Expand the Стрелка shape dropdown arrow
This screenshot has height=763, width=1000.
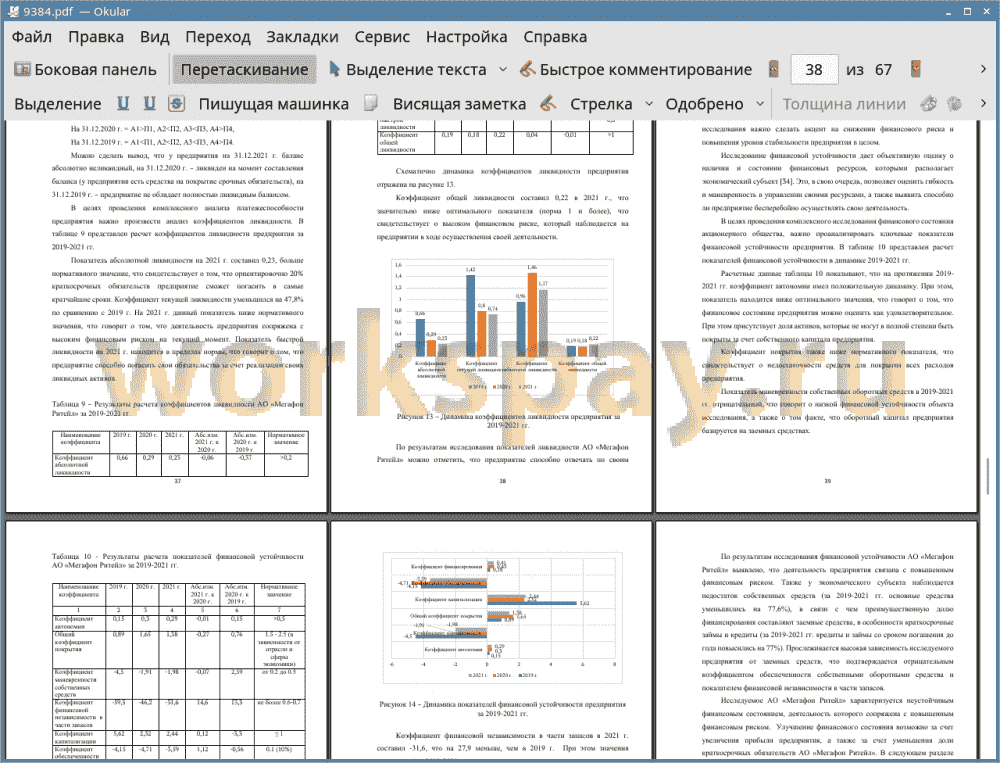coord(649,103)
